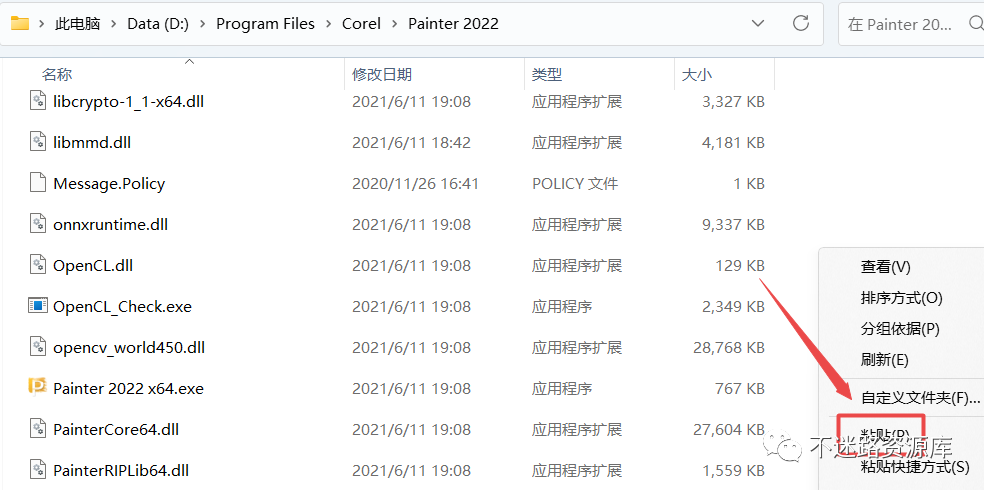
Task: Go to Program Files breadcrumb
Action: click(x=265, y=24)
